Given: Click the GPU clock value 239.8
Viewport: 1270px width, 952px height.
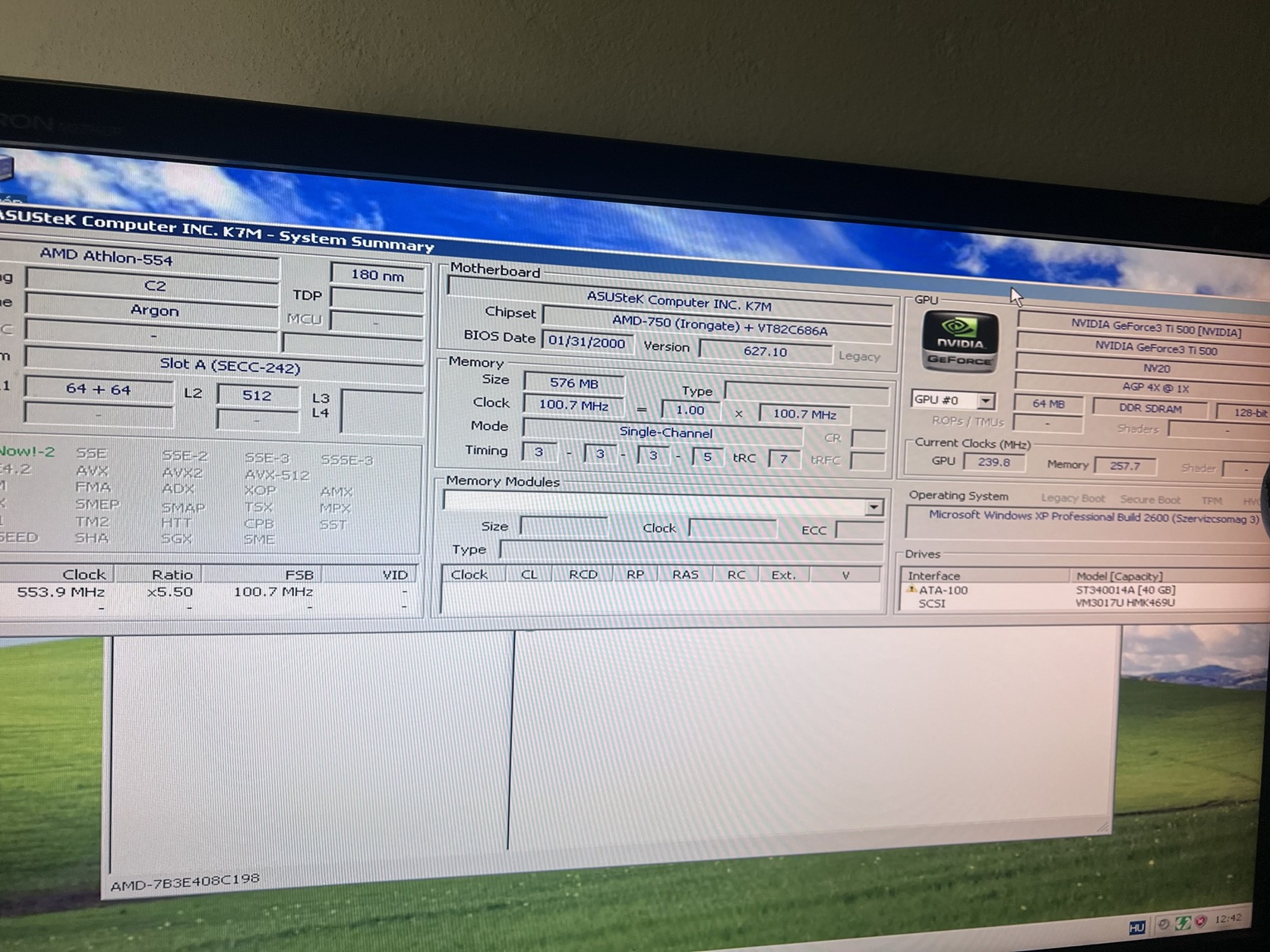Looking at the screenshot, I should pyautogui.click(x=994, y=462).
